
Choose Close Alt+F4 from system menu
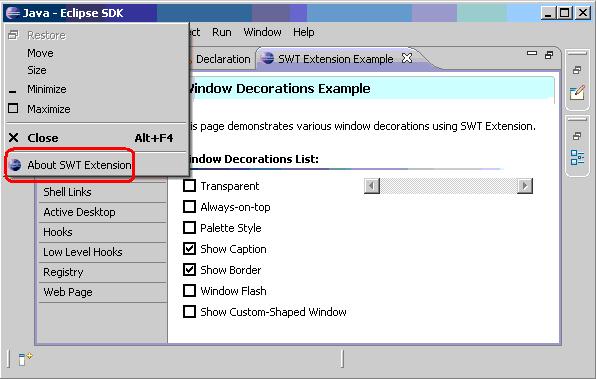point(97,138)
